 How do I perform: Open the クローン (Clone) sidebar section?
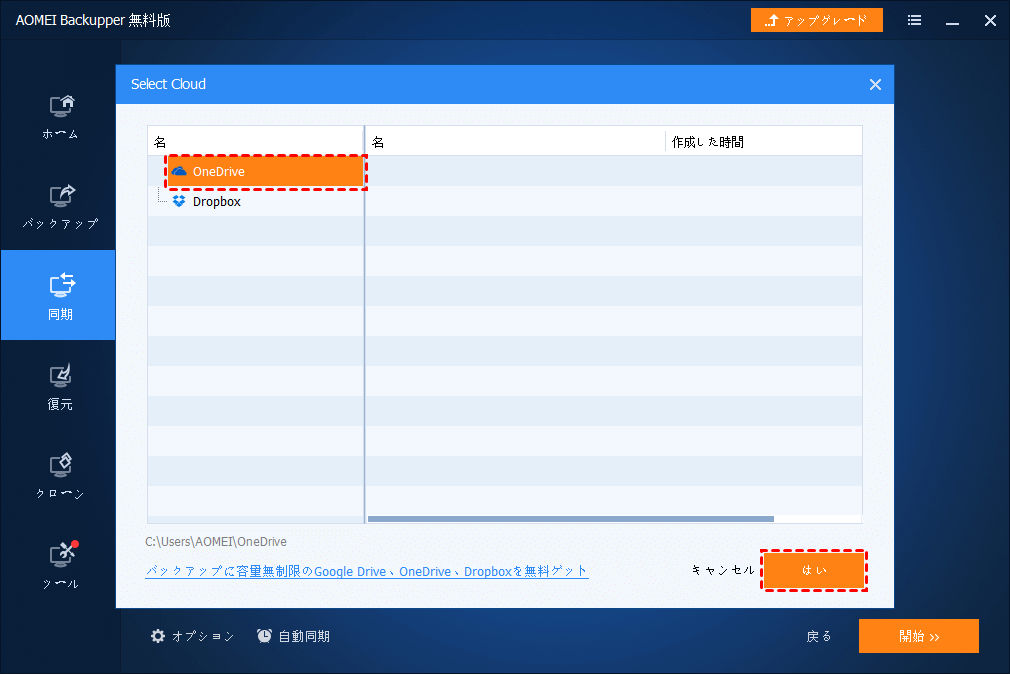[60, 477]
